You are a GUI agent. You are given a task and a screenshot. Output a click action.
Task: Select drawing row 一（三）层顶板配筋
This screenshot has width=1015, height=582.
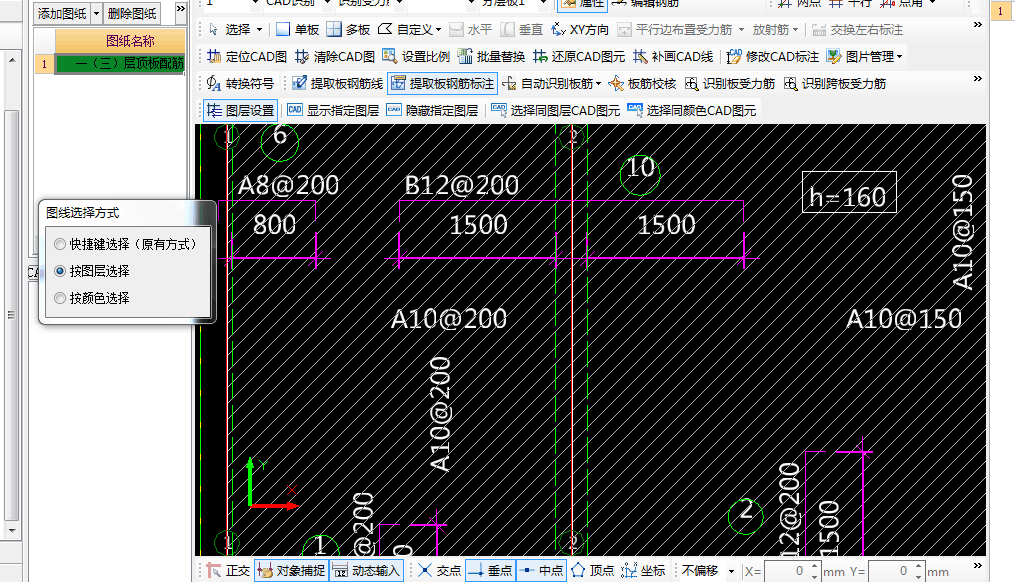(x=120, y=64)
